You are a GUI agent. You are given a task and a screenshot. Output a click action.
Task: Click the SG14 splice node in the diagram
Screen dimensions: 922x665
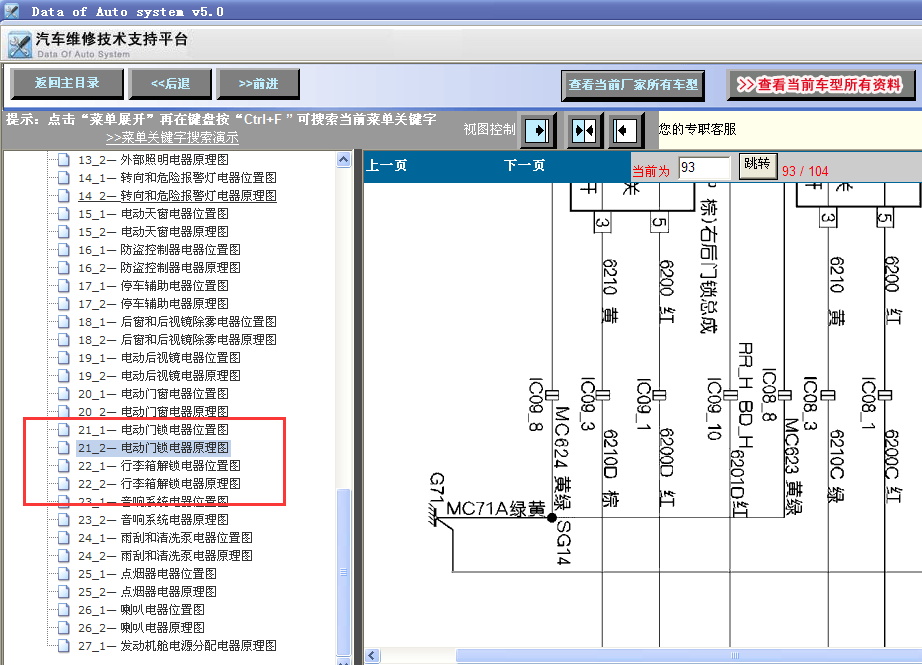[x=552, y=518]
